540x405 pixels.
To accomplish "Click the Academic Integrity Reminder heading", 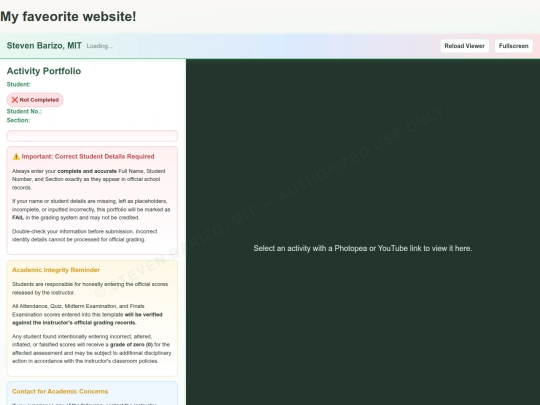I will pyautogui.click(x=56, y=270).
